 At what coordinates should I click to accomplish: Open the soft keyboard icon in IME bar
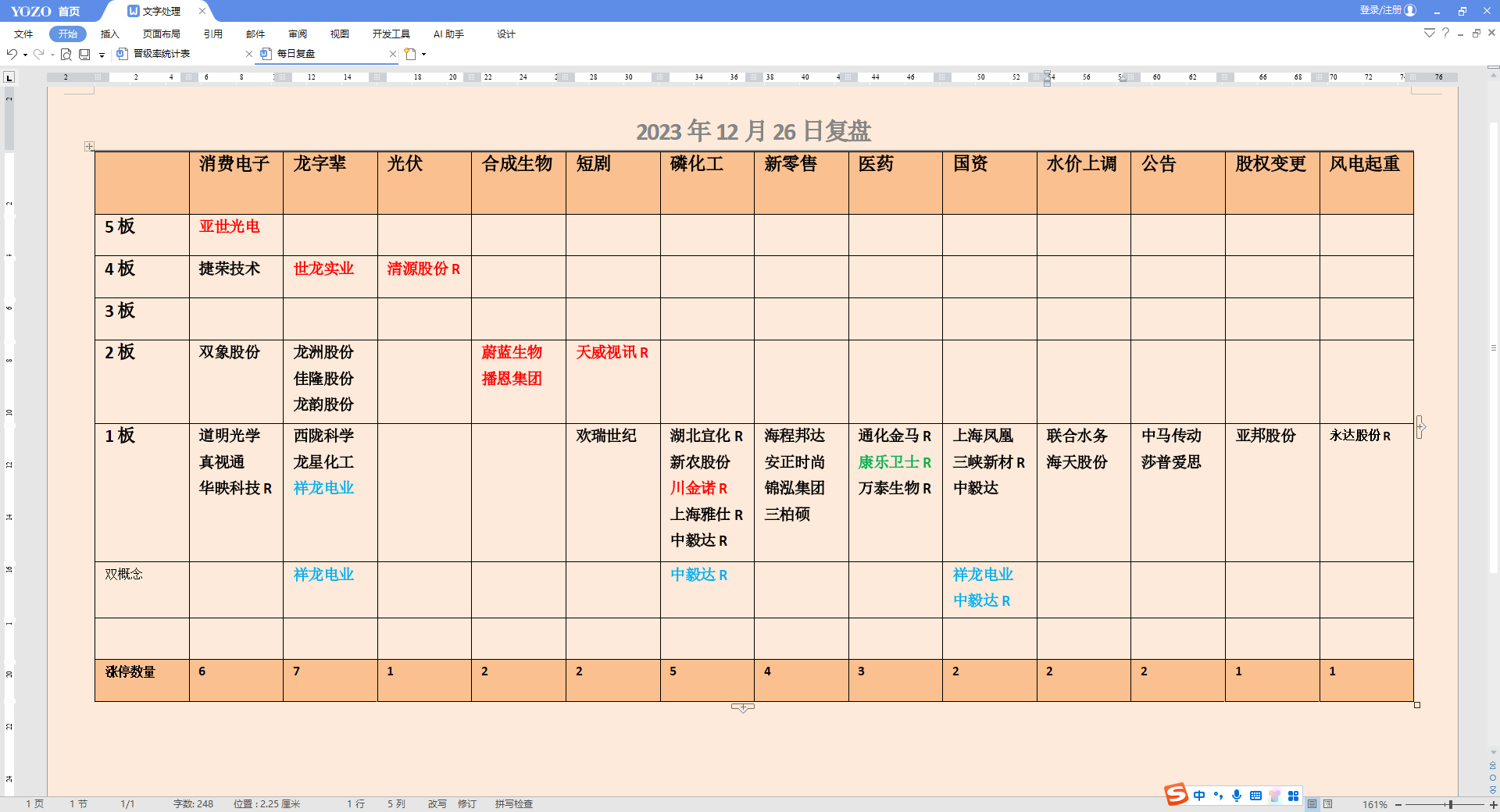coord(1255,796)
